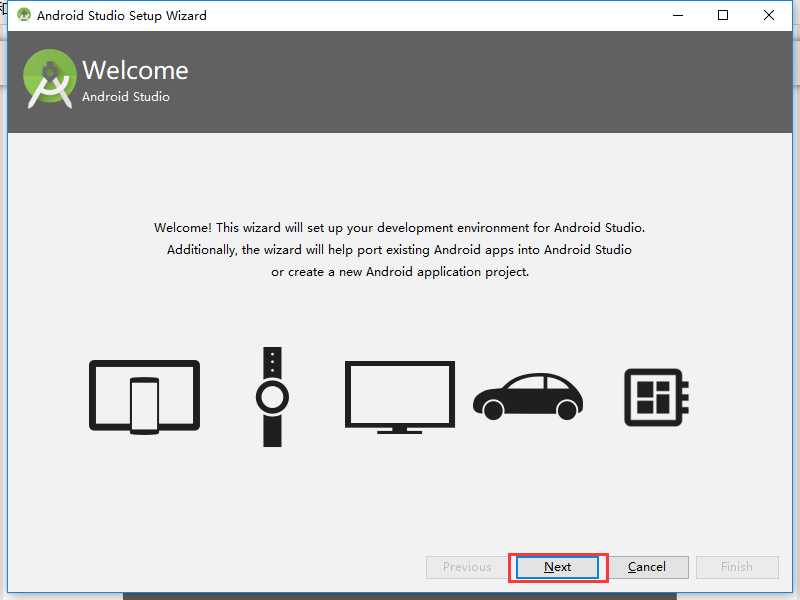Viewport: 800px width, 600px height.
Task: Click the Android Studio subtitle under Welcome
Action: pos(126,96)
